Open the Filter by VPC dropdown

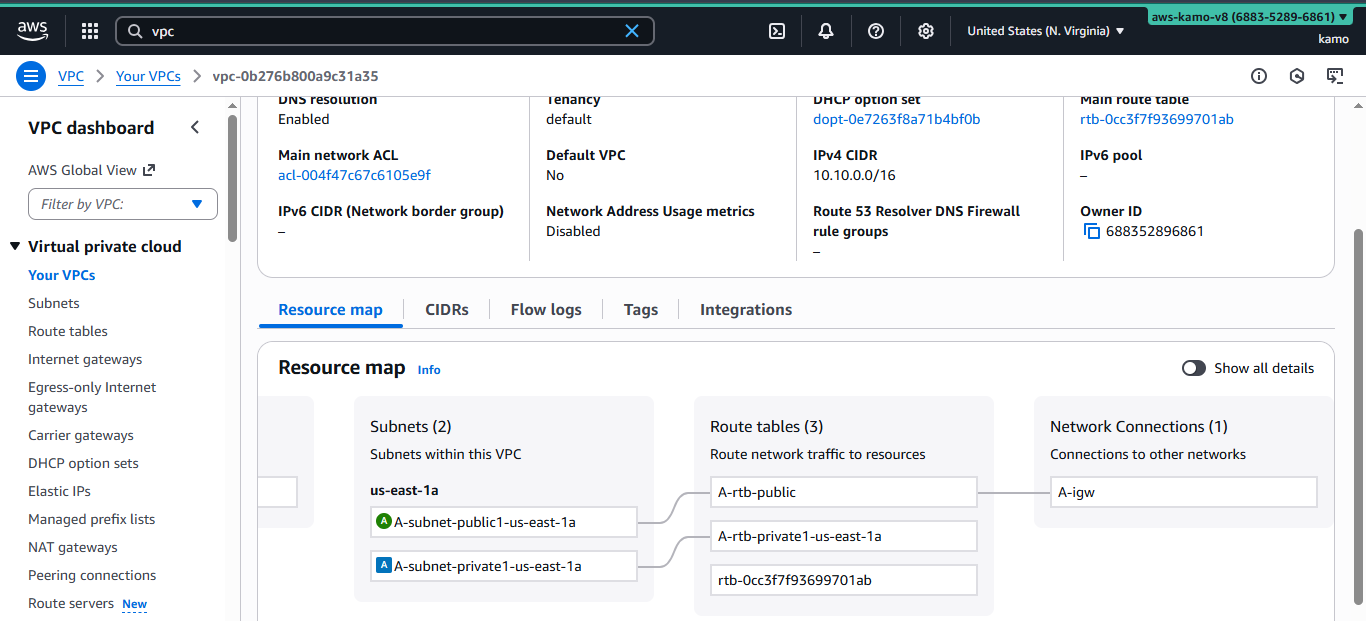click(122, 204)
